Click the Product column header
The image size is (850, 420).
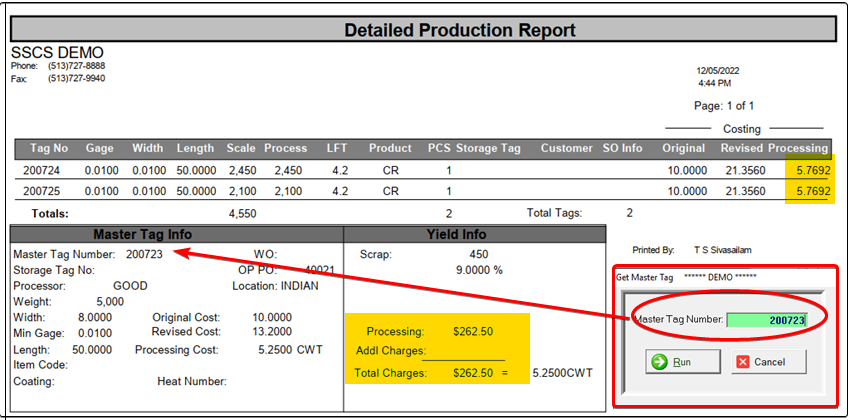point(390,148)
